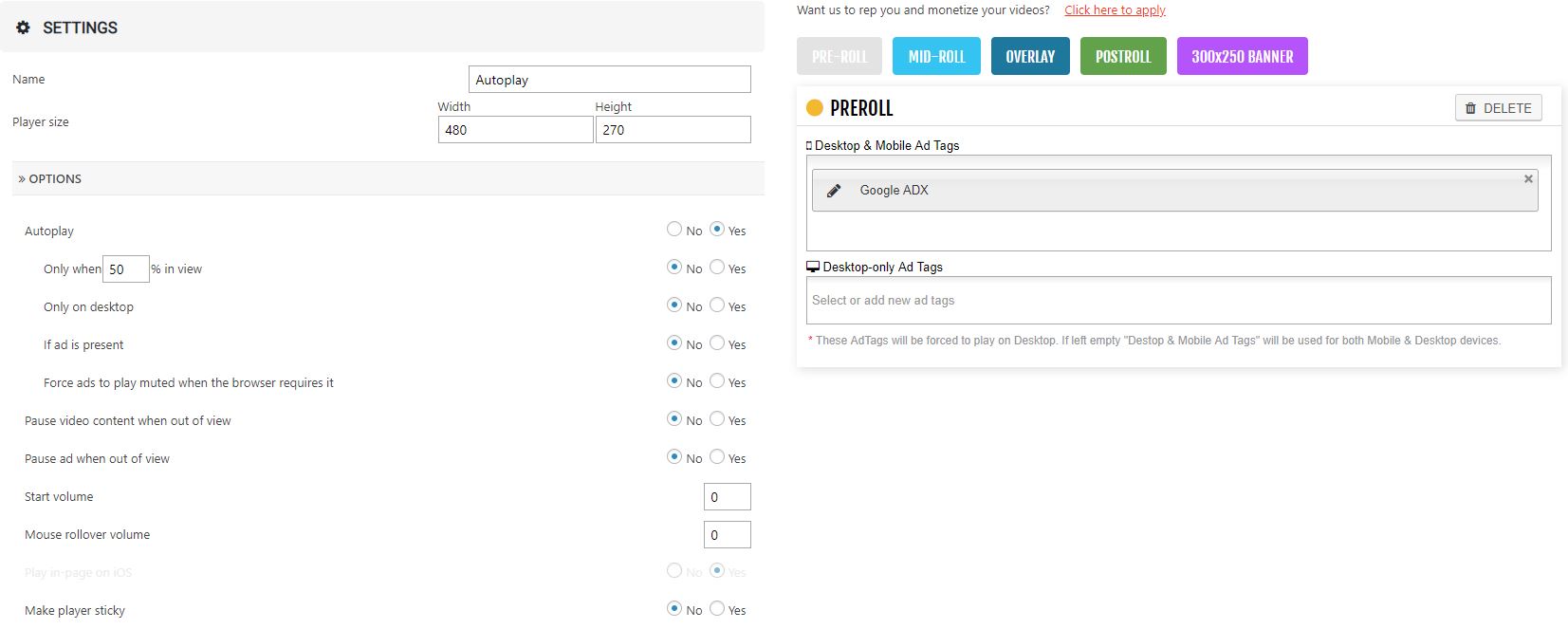1568x629 pixels.
Task: Open the Desktop-only Ad Tags selector
Action: click(1178, 301)
